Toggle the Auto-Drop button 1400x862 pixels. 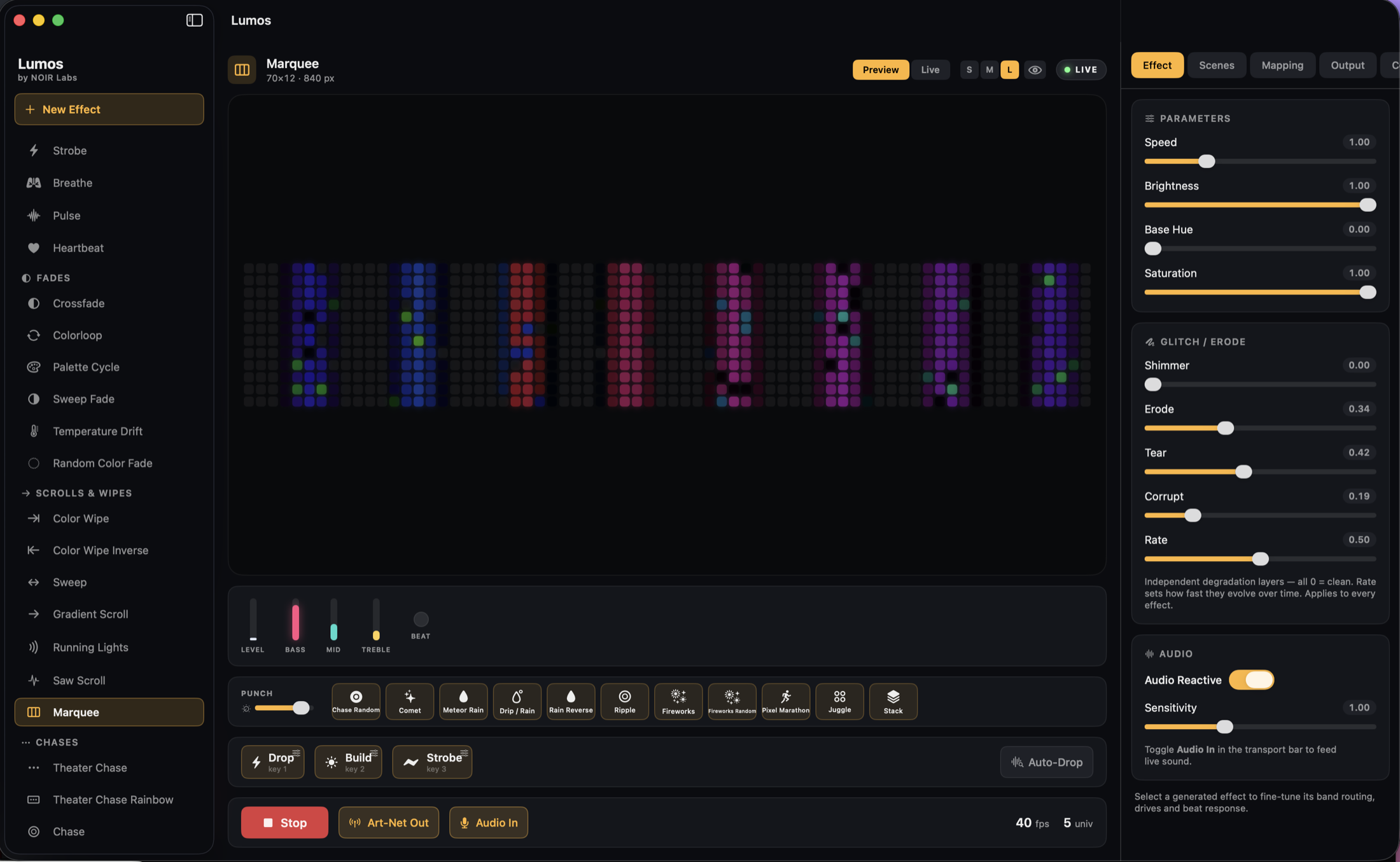(x=1046, y=761)
